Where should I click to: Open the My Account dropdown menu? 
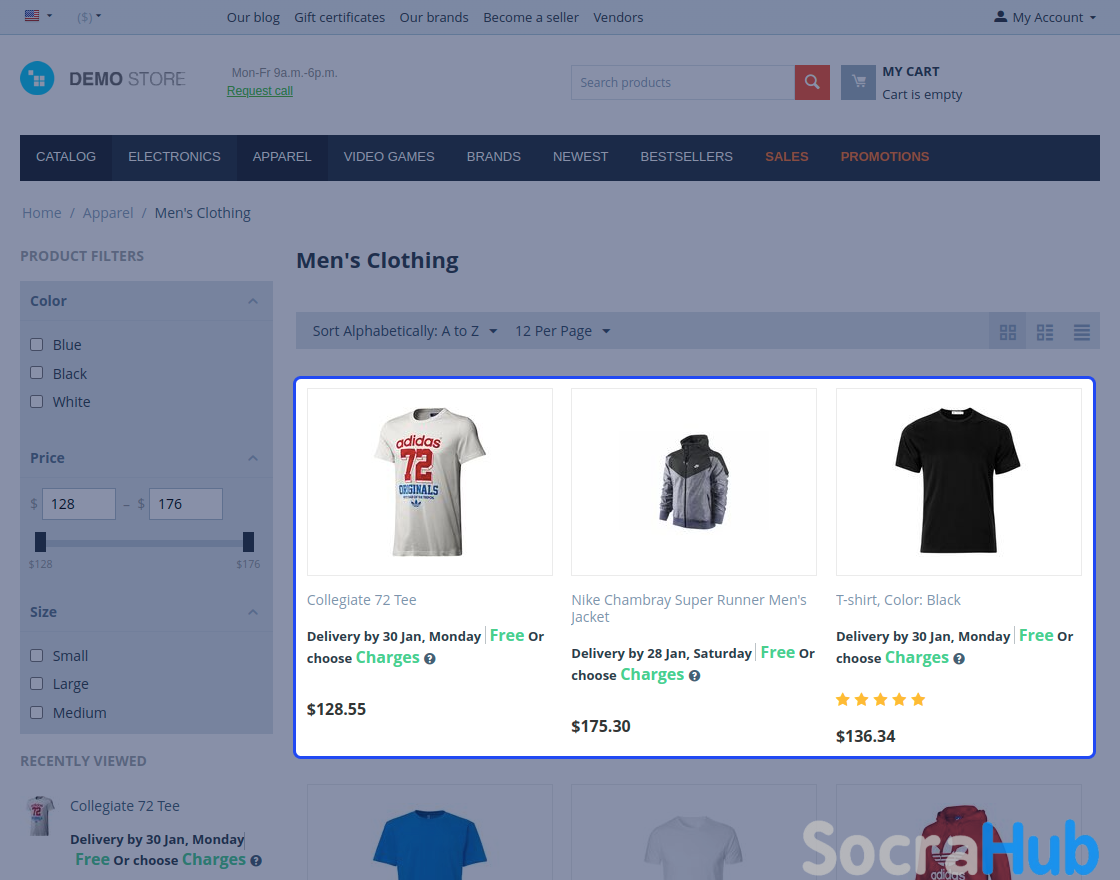pyautogui.click(x=1045, y=17)
